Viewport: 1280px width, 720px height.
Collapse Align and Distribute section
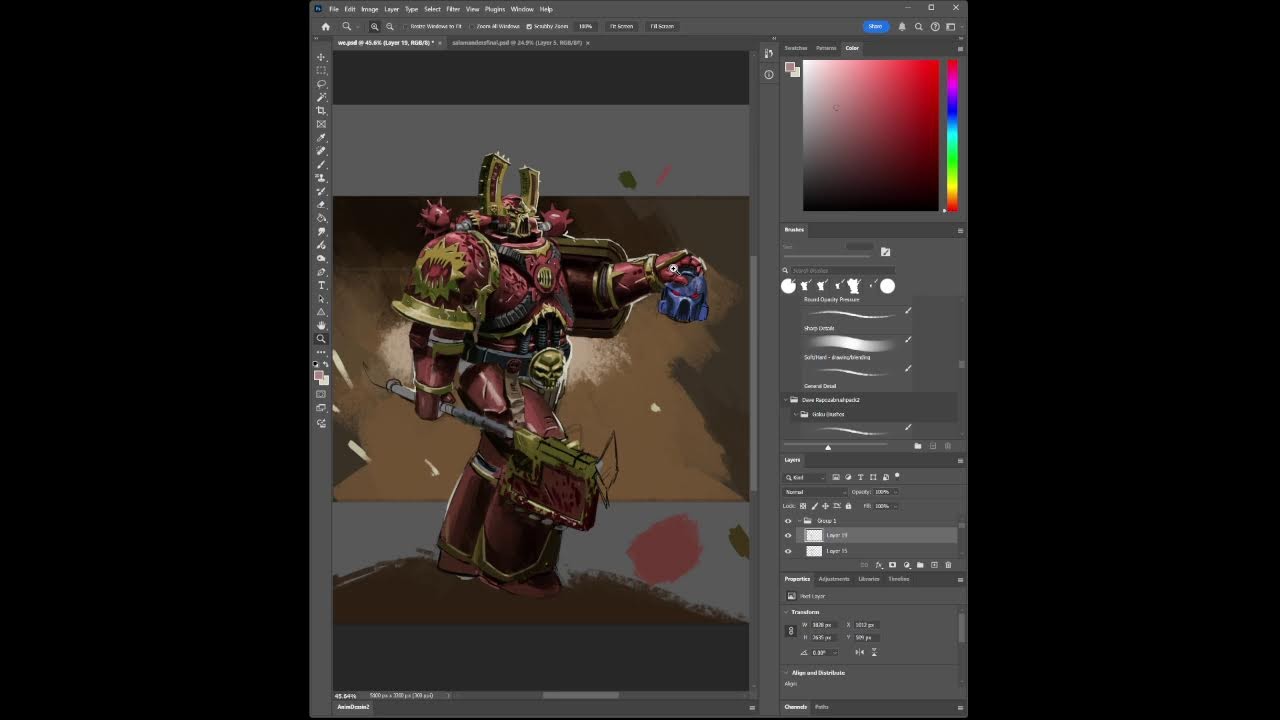point(786,673)
